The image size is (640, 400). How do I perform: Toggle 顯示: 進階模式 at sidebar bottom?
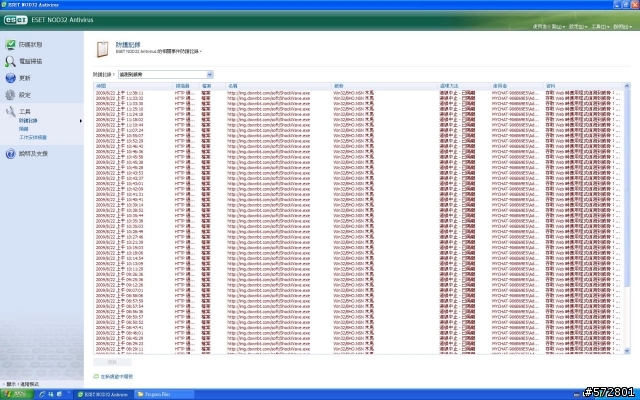coord(23,384)
